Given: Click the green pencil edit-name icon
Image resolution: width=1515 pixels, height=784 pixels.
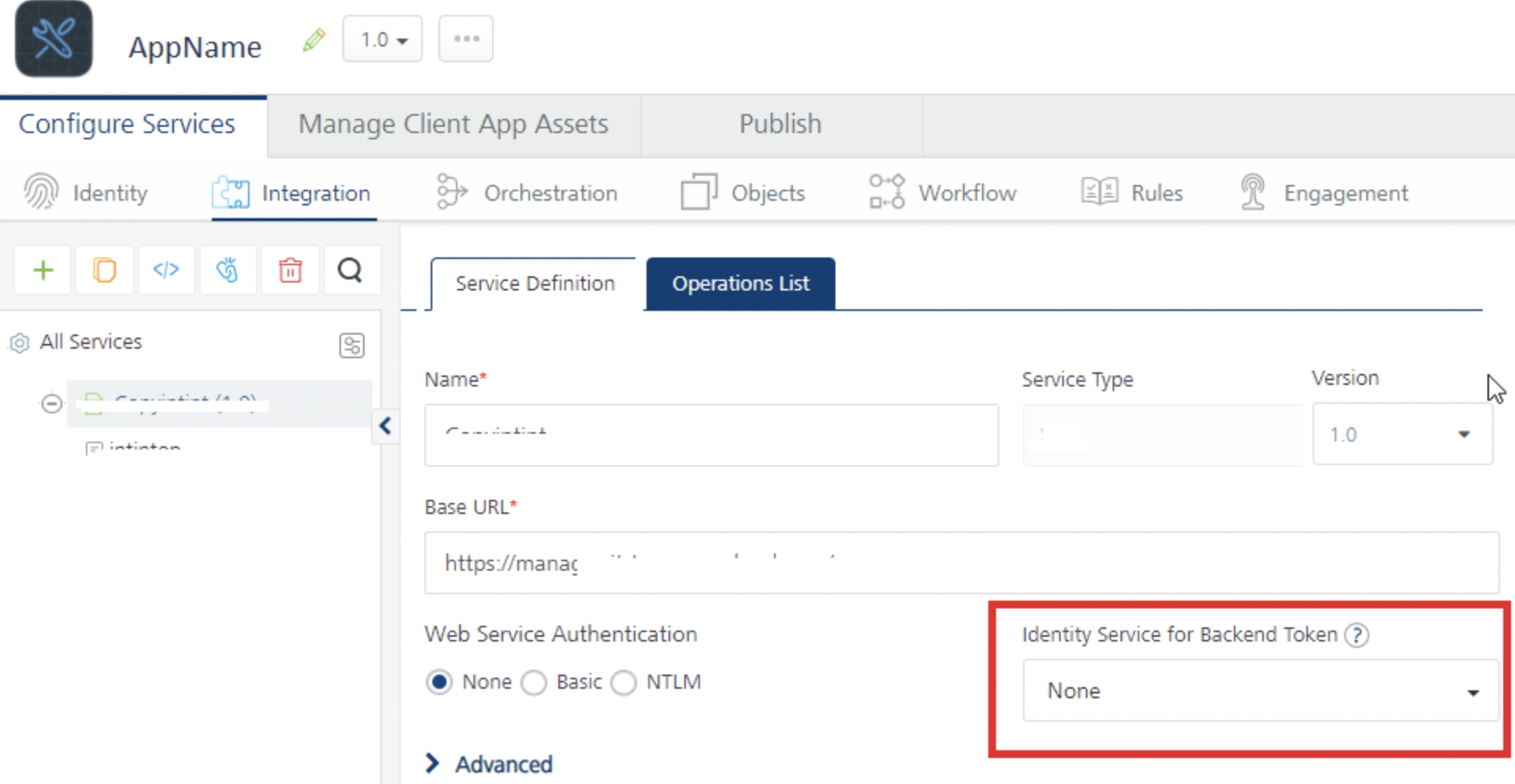Looking at the screenshot, I should point(313,40).
